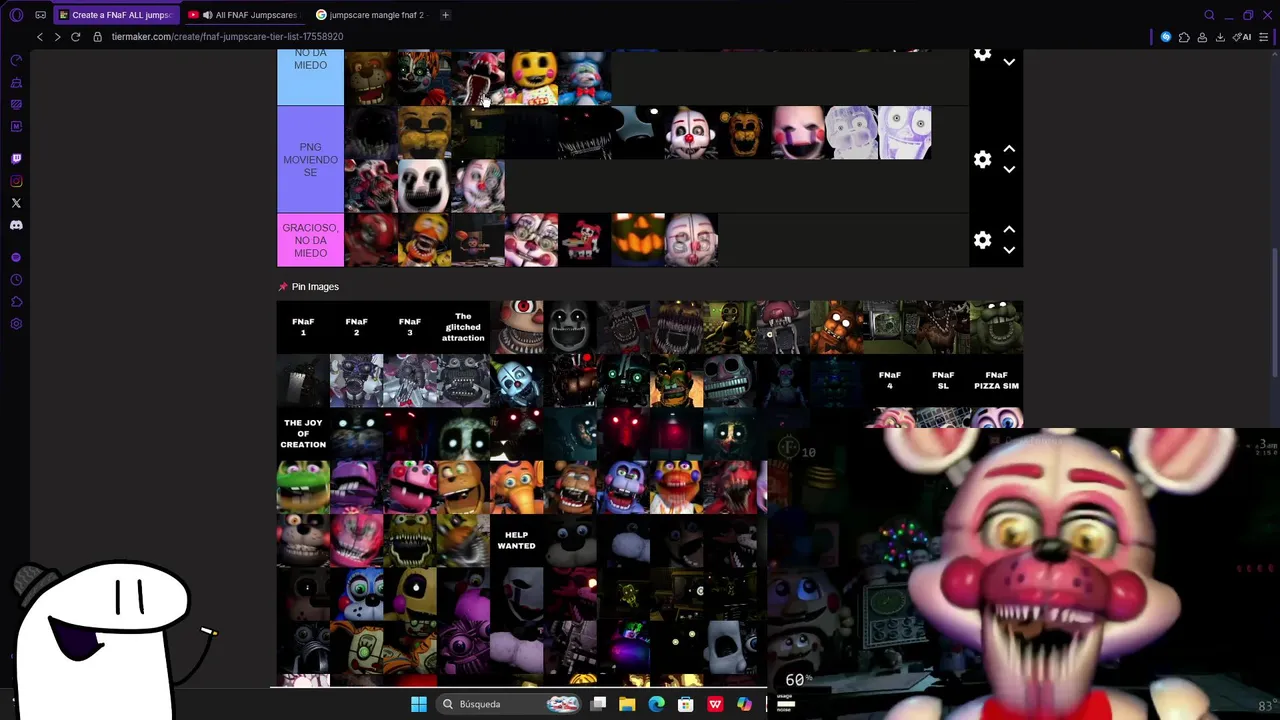Focus the tiermaker.com address bar
The width and height of the screenshot is (1280, 720).
pyautogui.click(x=227, y=37)
